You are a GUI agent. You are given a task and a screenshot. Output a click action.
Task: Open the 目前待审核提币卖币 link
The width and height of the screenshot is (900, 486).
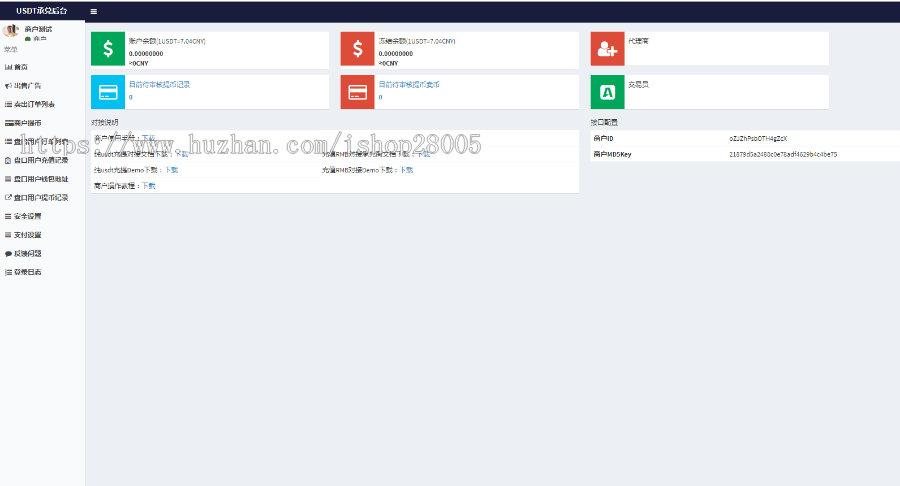pos(409,84)
